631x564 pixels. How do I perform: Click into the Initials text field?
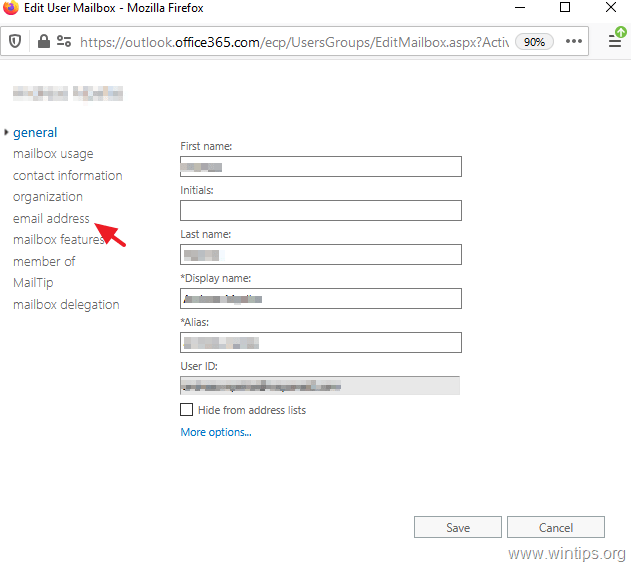[320, 210]
